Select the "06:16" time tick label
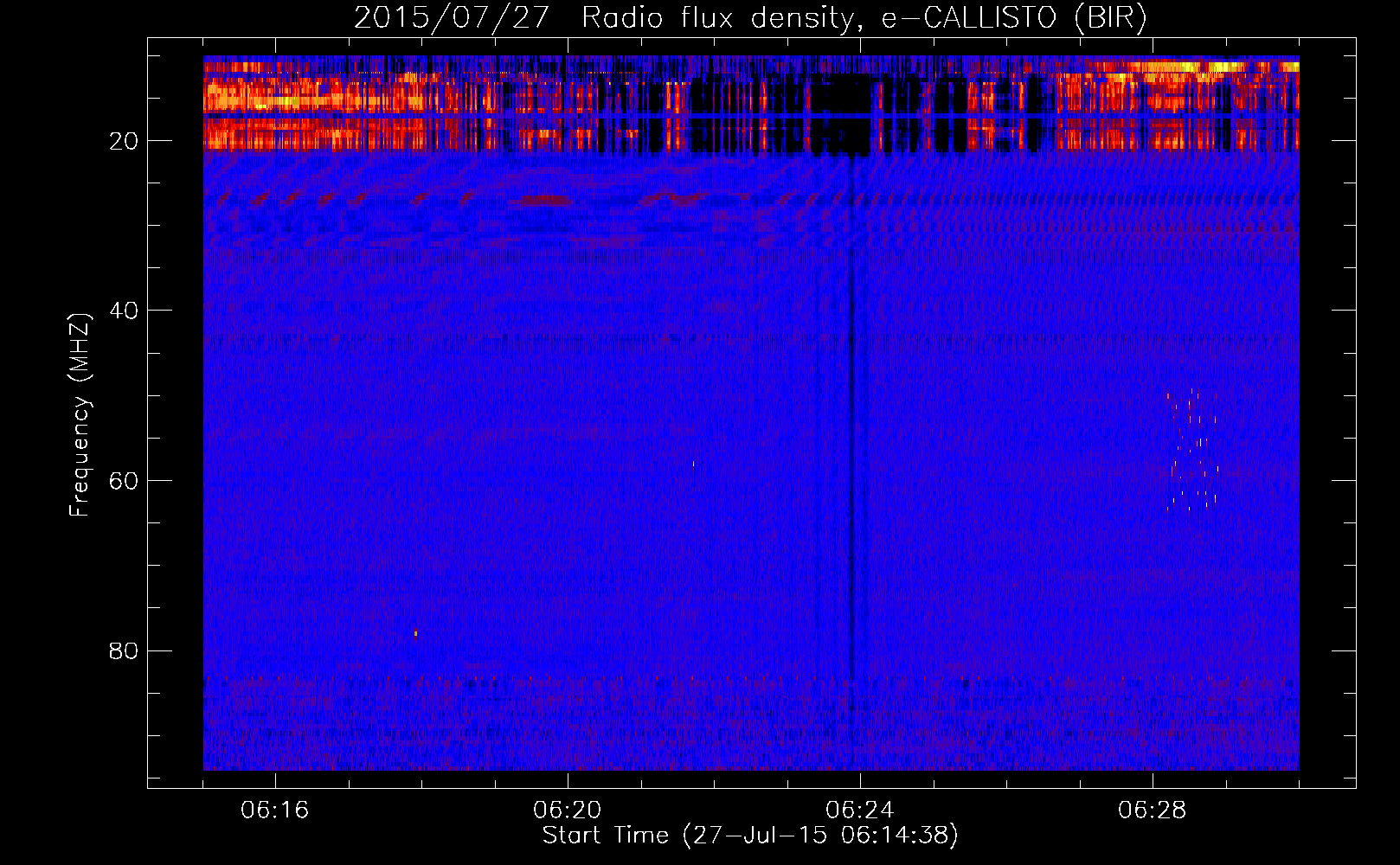 point(275,811)
